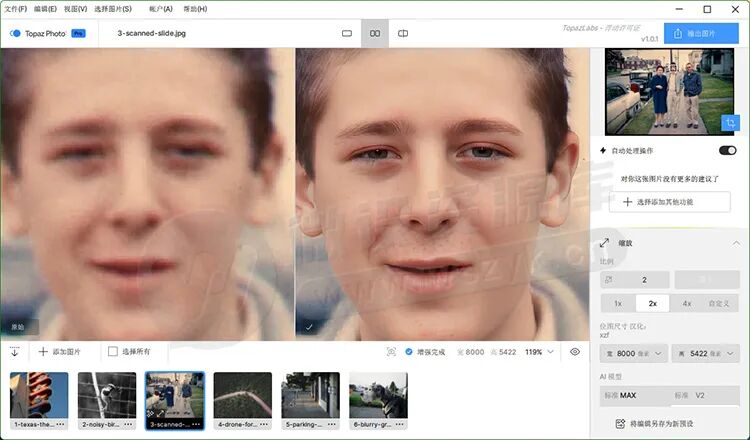Toggle the eye preview visibility icon
The height and width of the screenshot is (440, 750).
(575, 352)
